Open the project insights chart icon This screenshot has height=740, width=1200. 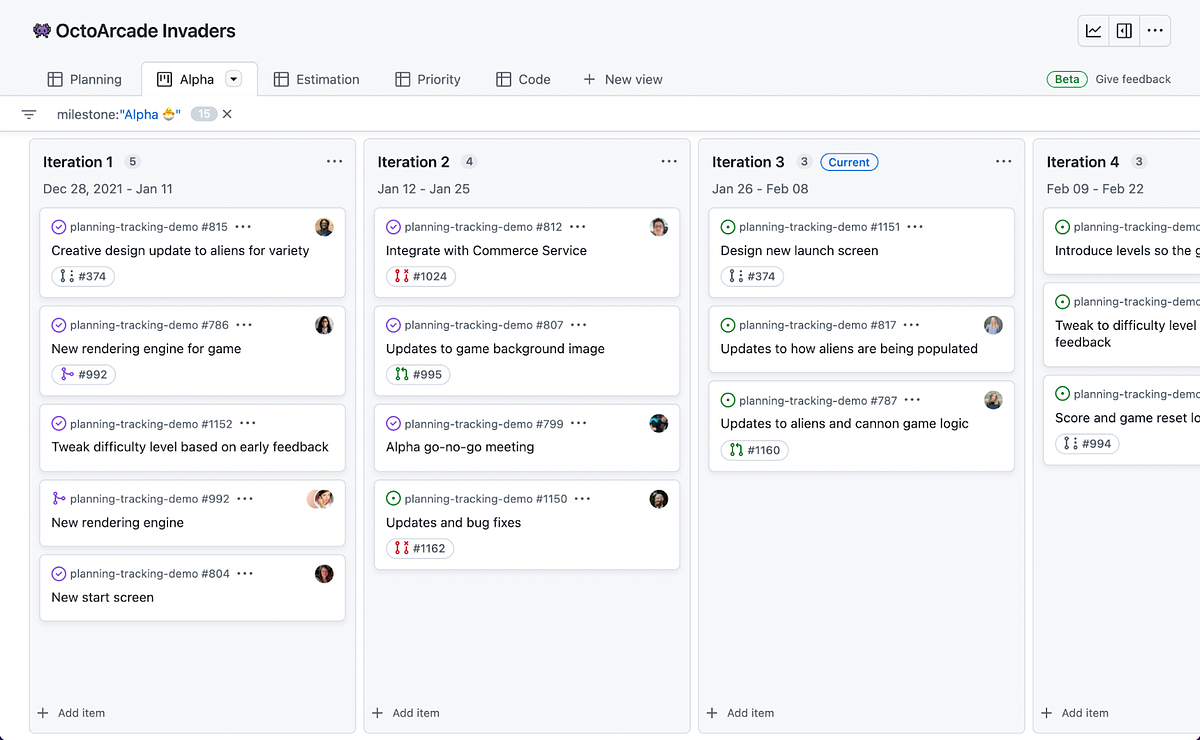1092,30
